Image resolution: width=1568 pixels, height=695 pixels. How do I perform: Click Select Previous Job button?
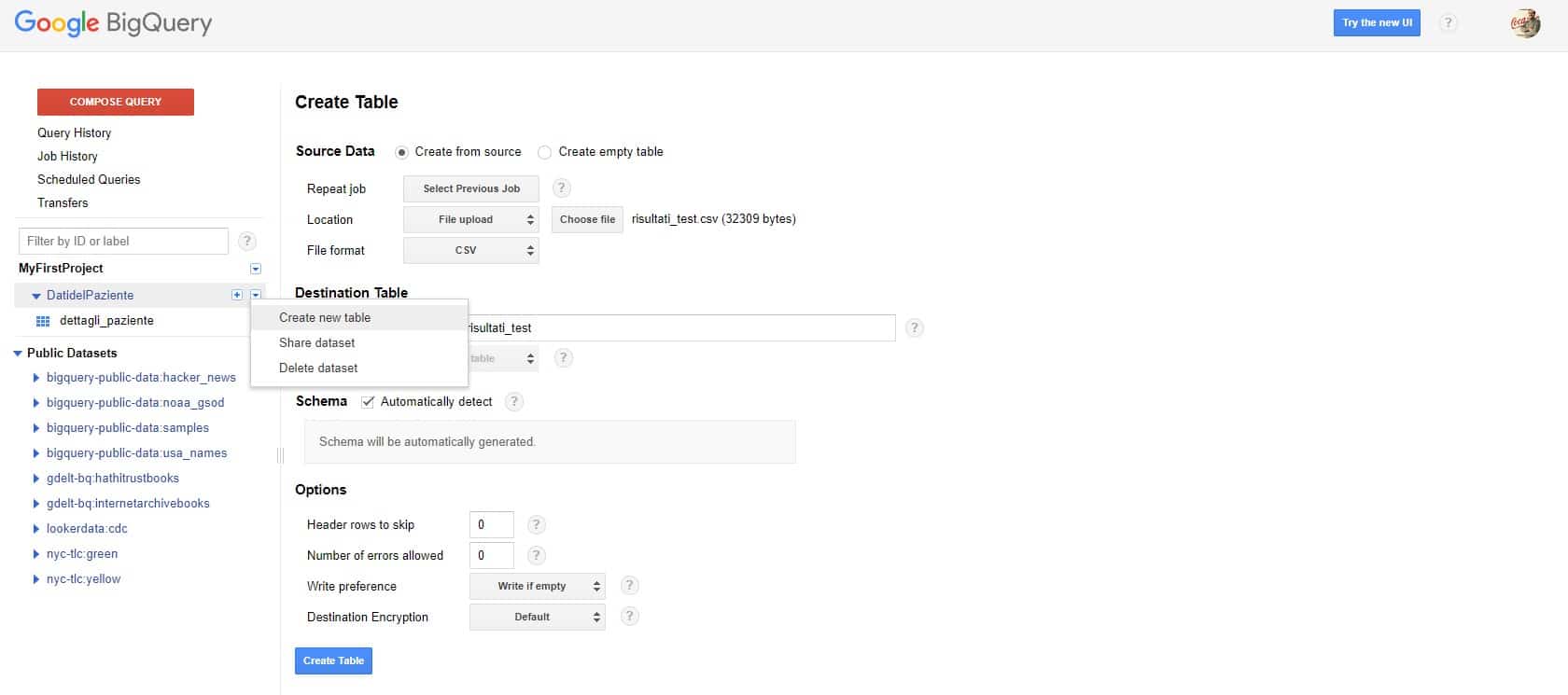pyautogui.click(x=471, y=188)
